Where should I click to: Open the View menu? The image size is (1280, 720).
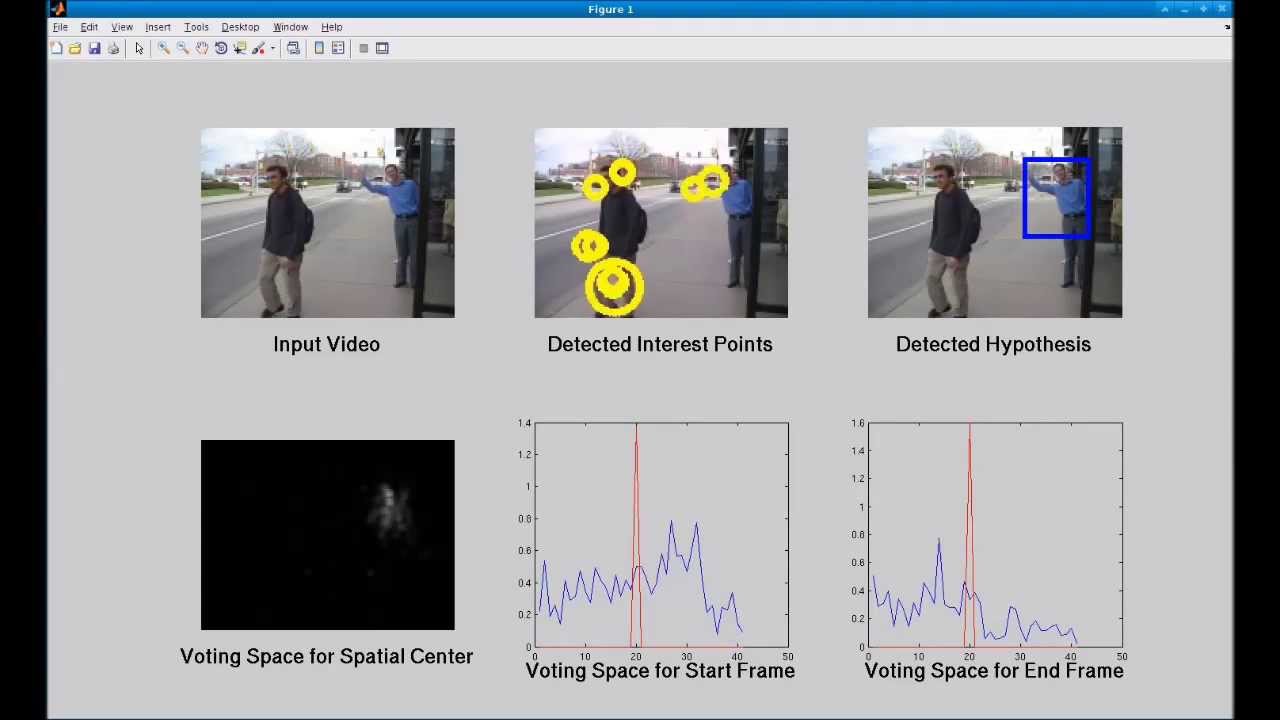click(x=122, y=27)
